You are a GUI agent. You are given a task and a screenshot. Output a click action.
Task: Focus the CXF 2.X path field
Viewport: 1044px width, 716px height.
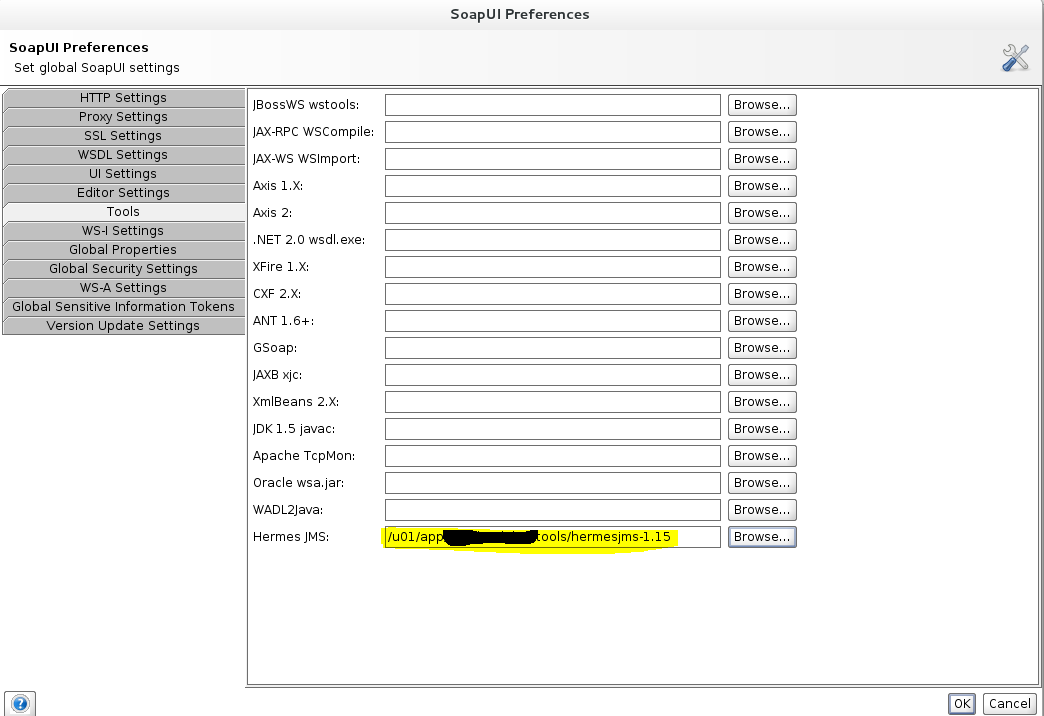[553, 294]
